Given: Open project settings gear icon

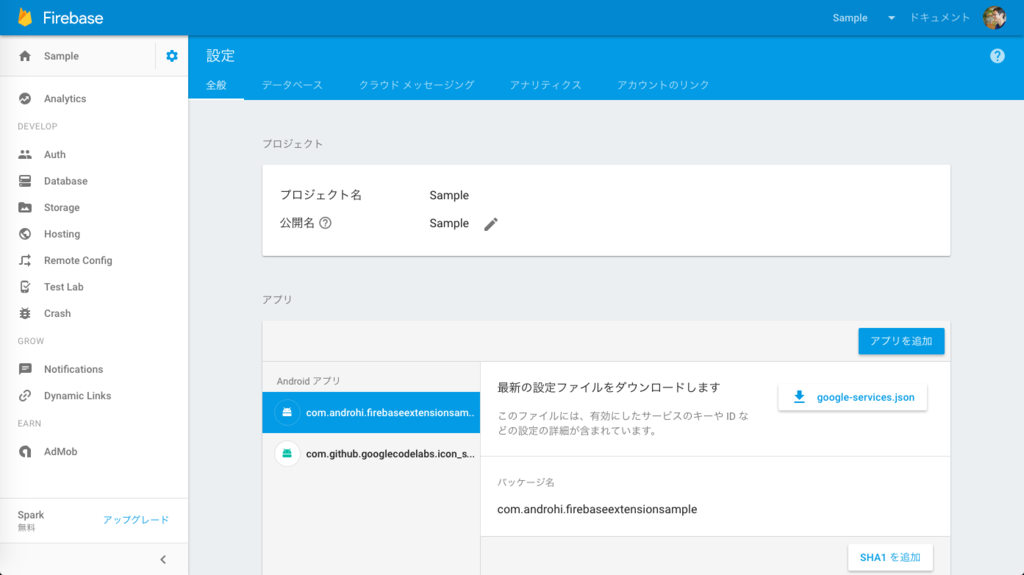Looking at the screenshot, I should (172, 56).
